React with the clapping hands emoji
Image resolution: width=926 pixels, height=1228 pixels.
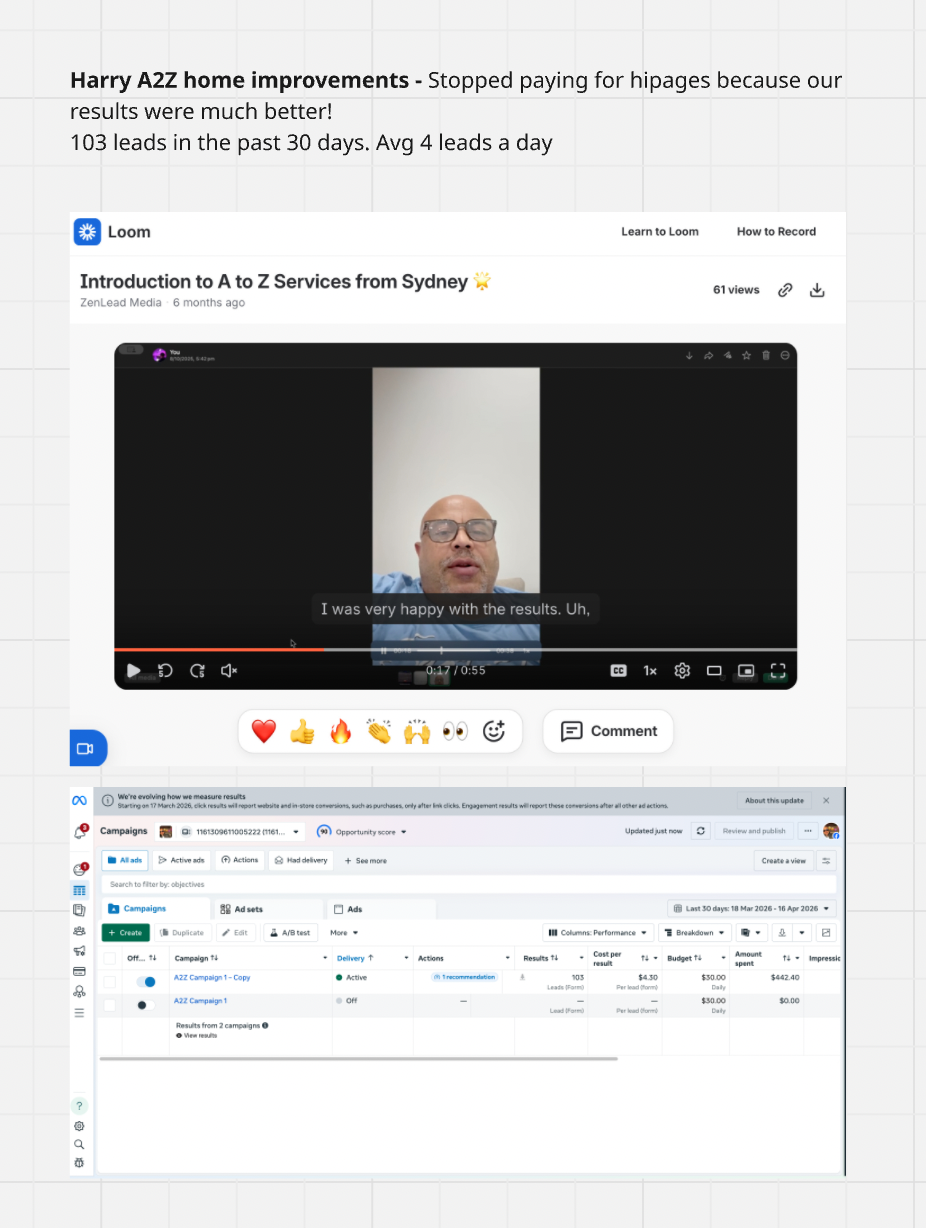(x=378, y=732)
